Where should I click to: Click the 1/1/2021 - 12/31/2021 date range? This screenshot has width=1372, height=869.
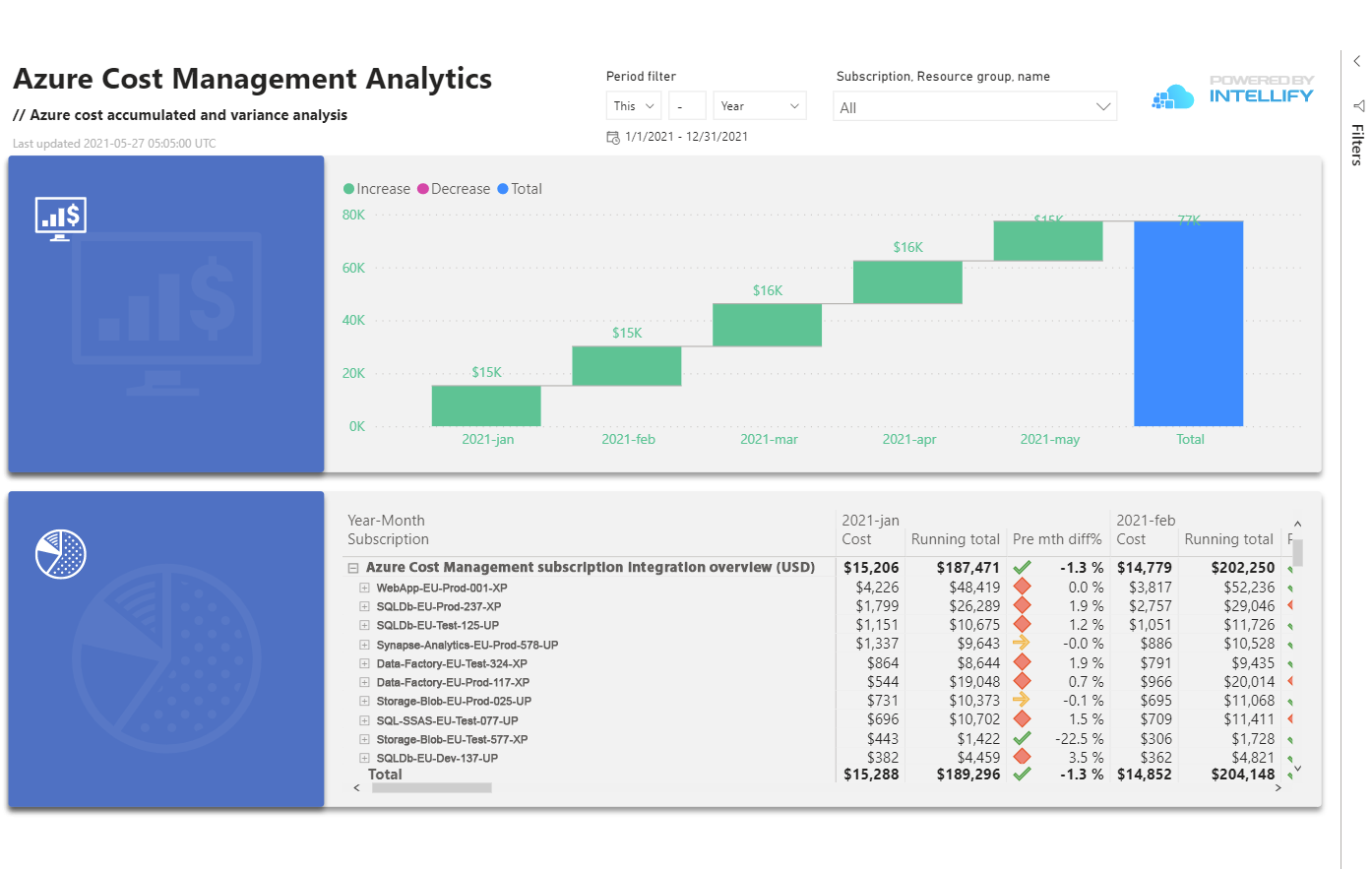click(686, 137)
